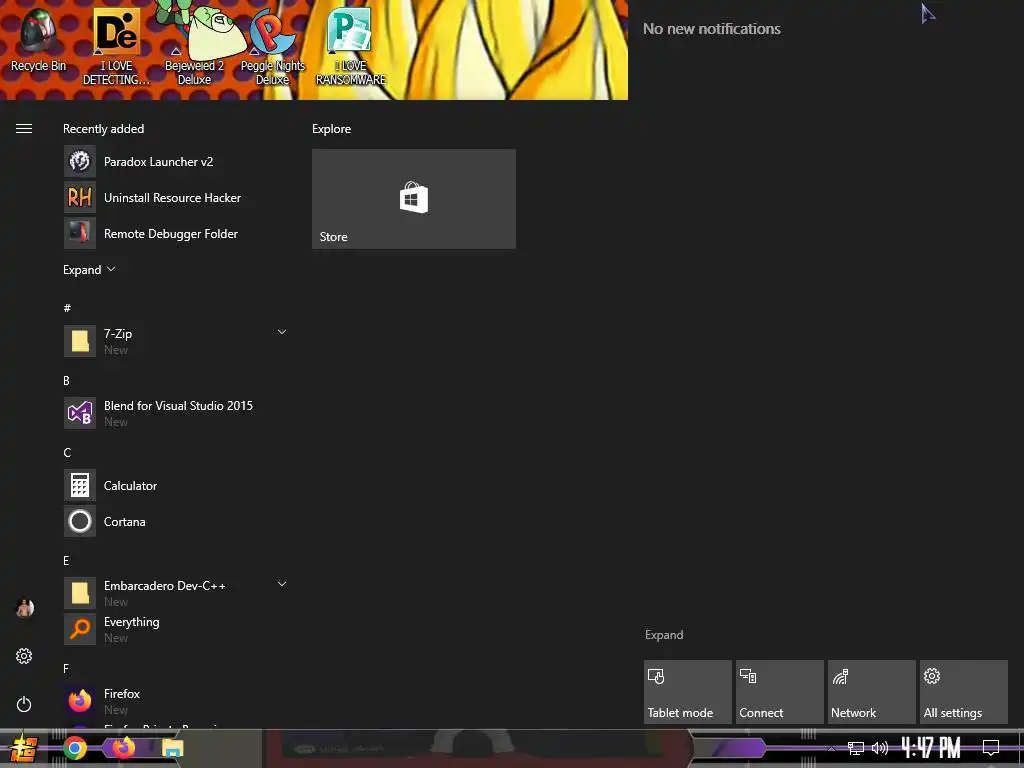Viewport: 1024px width, 768px height.
Task: Expand the 7-Zip folder chevron
Action: point(282,332)
